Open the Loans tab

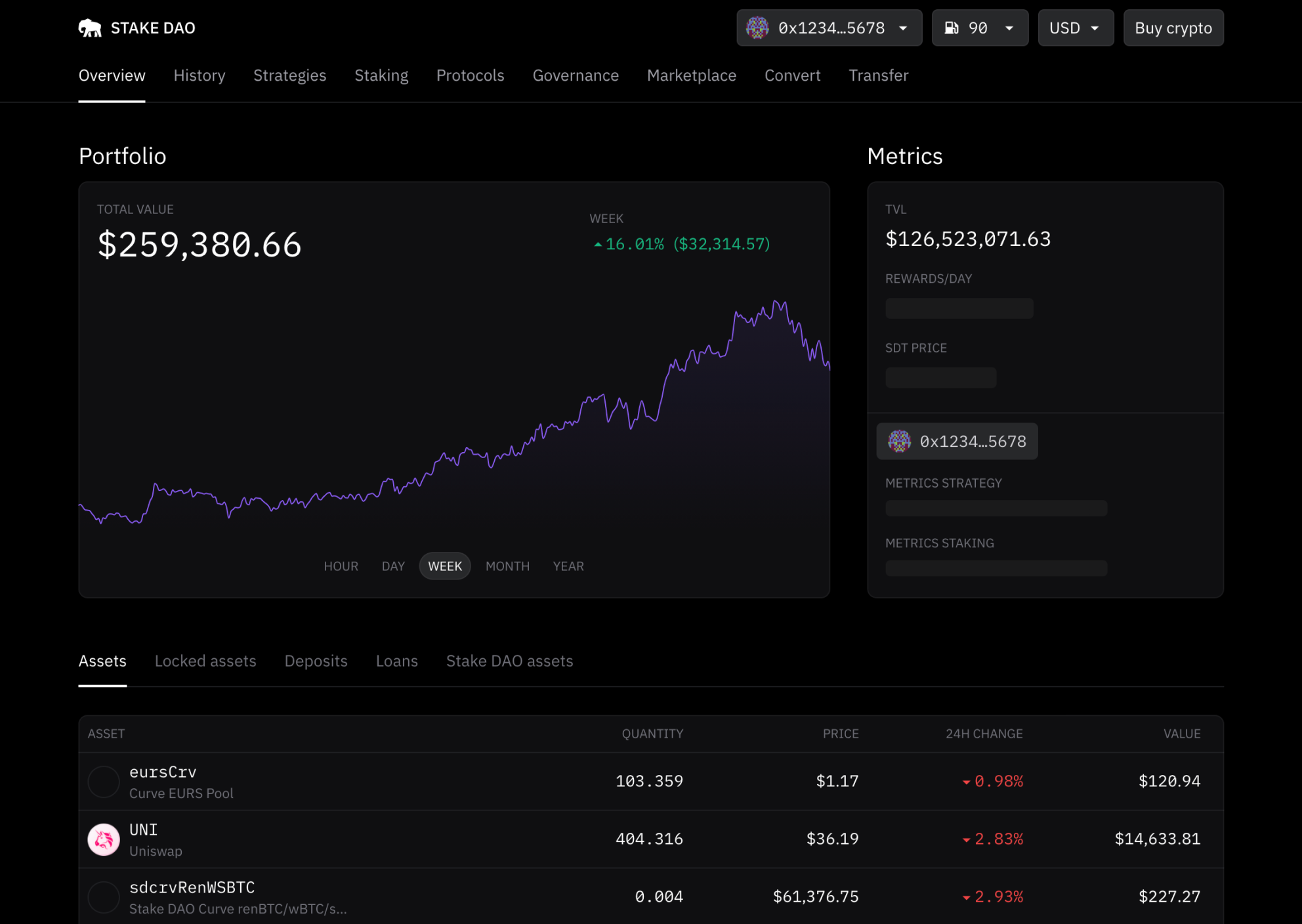coord(396,661)
